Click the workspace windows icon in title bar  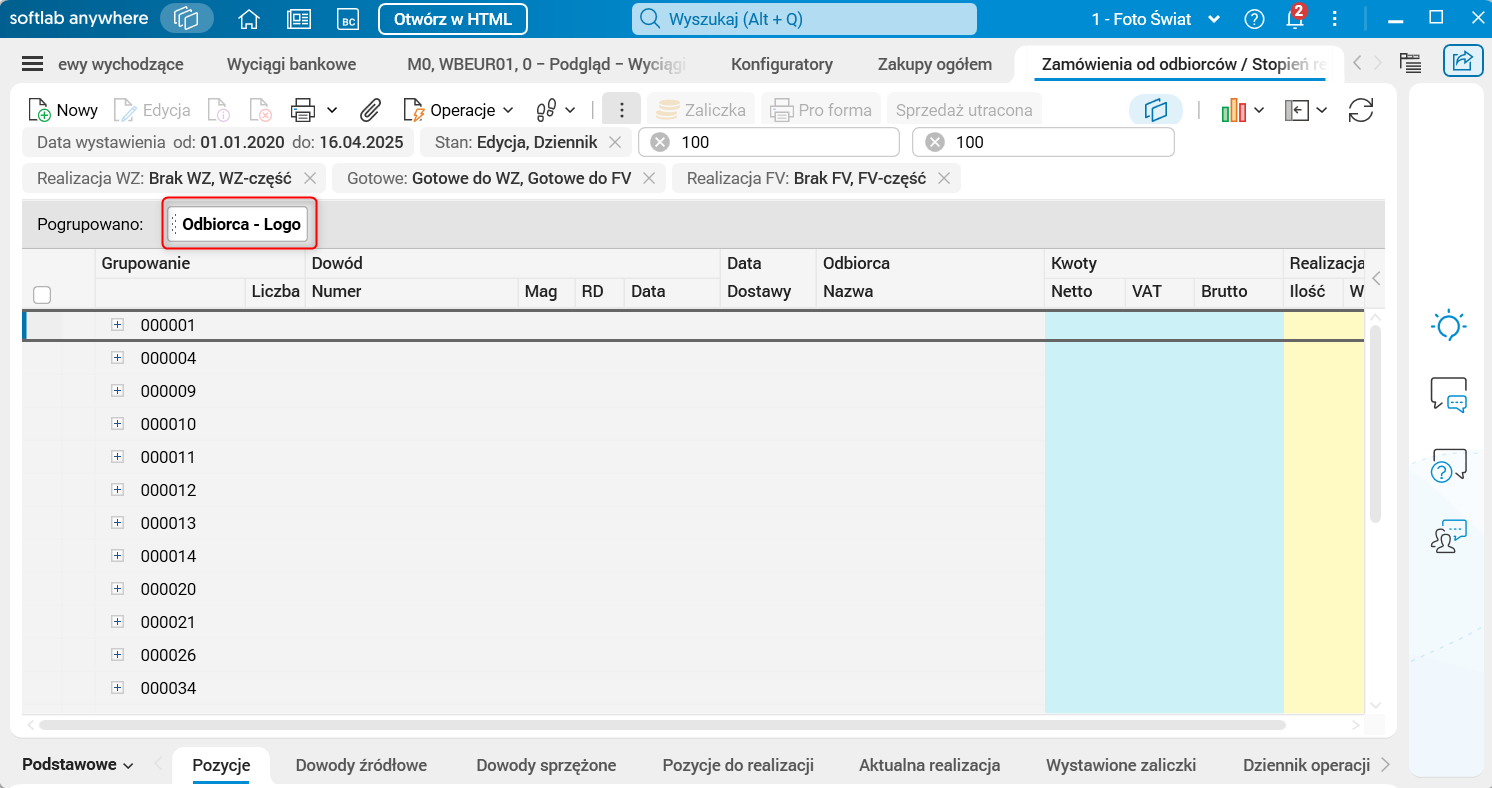186,19
